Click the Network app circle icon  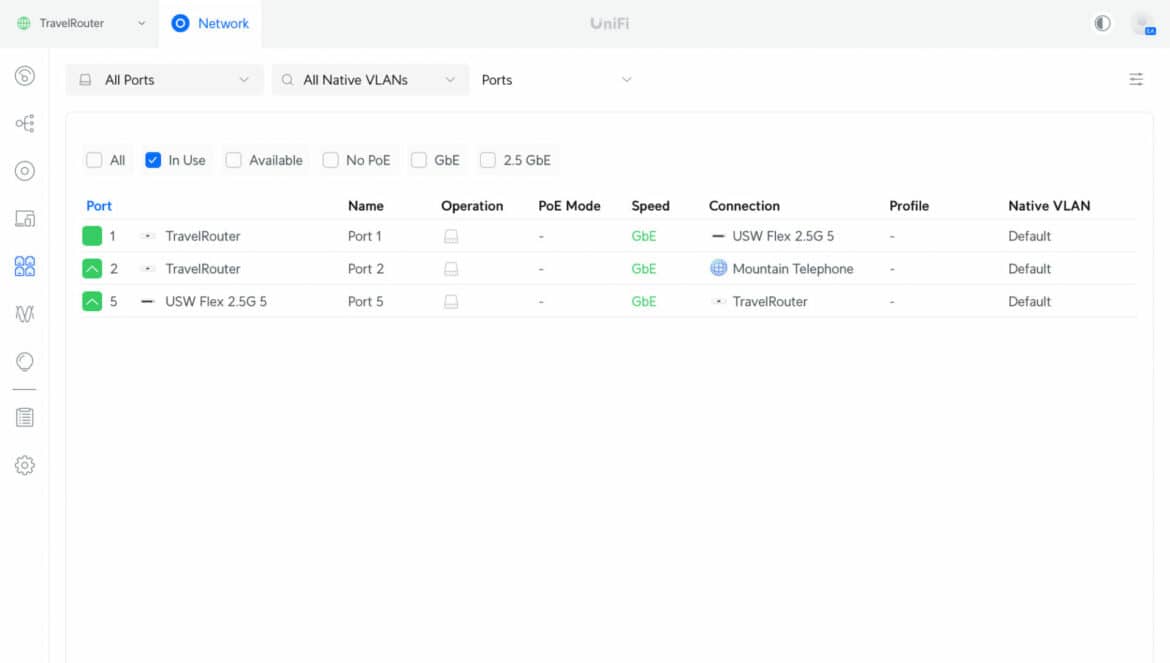180,23
